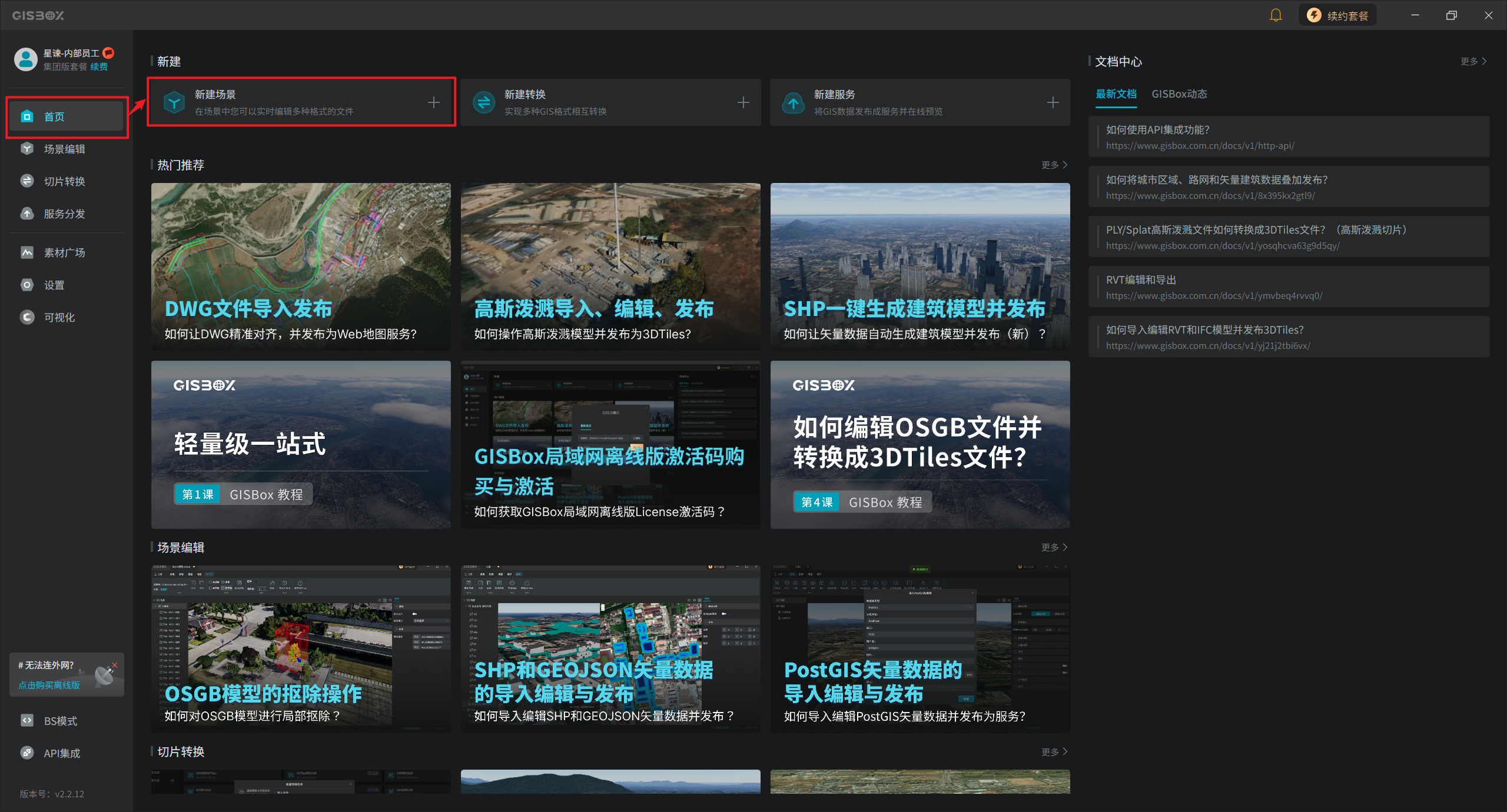Open the SHP一键生成建筑模型并发布 tutorial card
The height and width of the screenshot is (812, 1507).
pyautogui.click(x=920, y=267)
